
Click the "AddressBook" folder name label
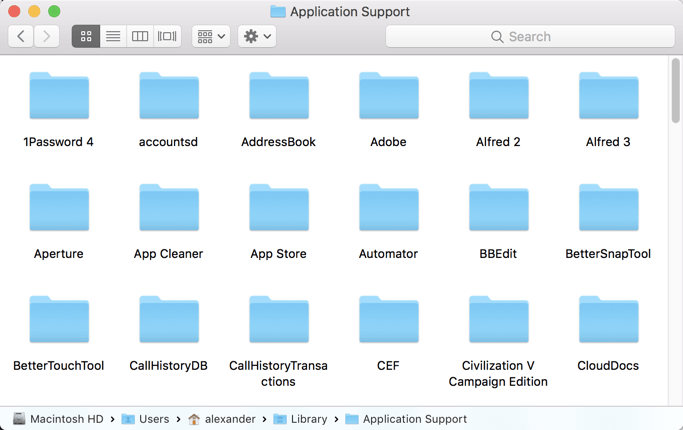278,142
